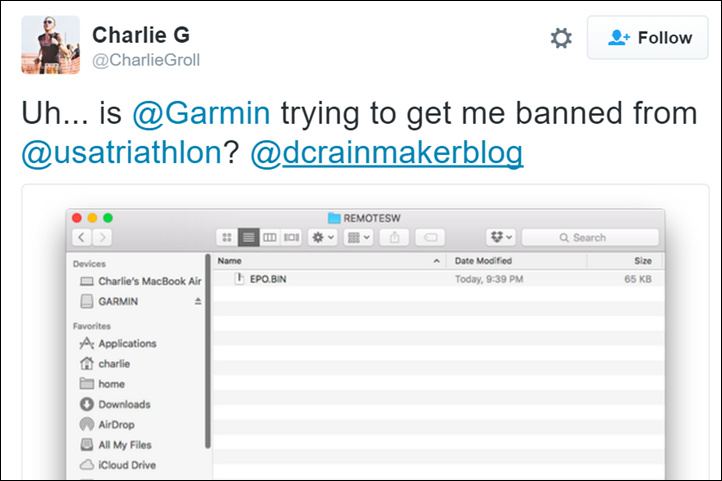Open Downloads in sidebar
This screenshot has width=722, height=481.
coord(115,405)
